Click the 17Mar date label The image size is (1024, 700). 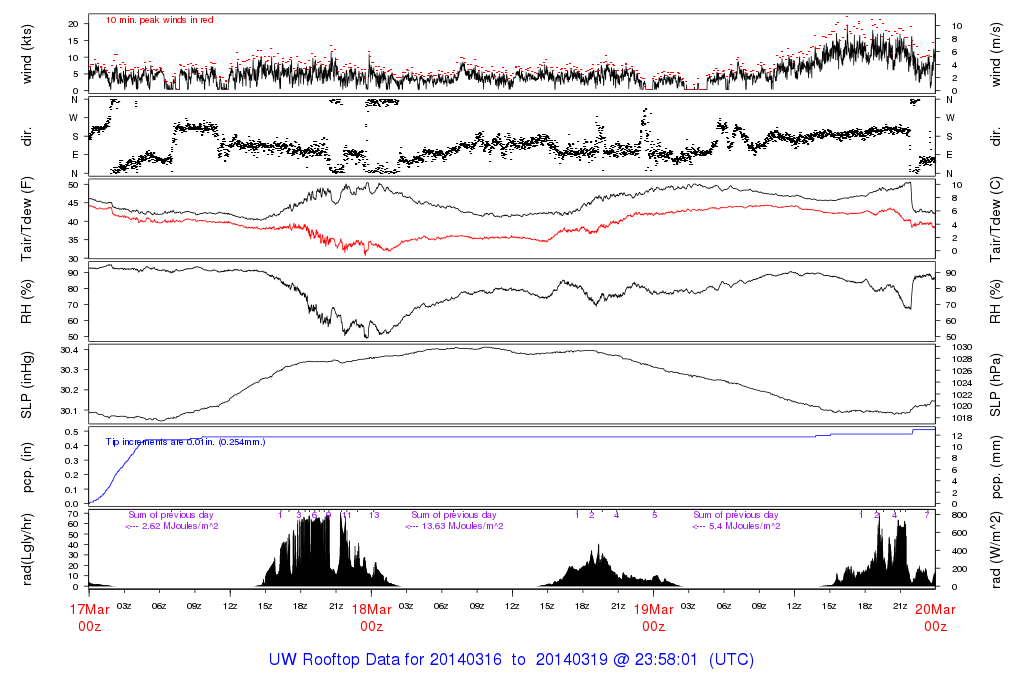click(x=89, y=610)
